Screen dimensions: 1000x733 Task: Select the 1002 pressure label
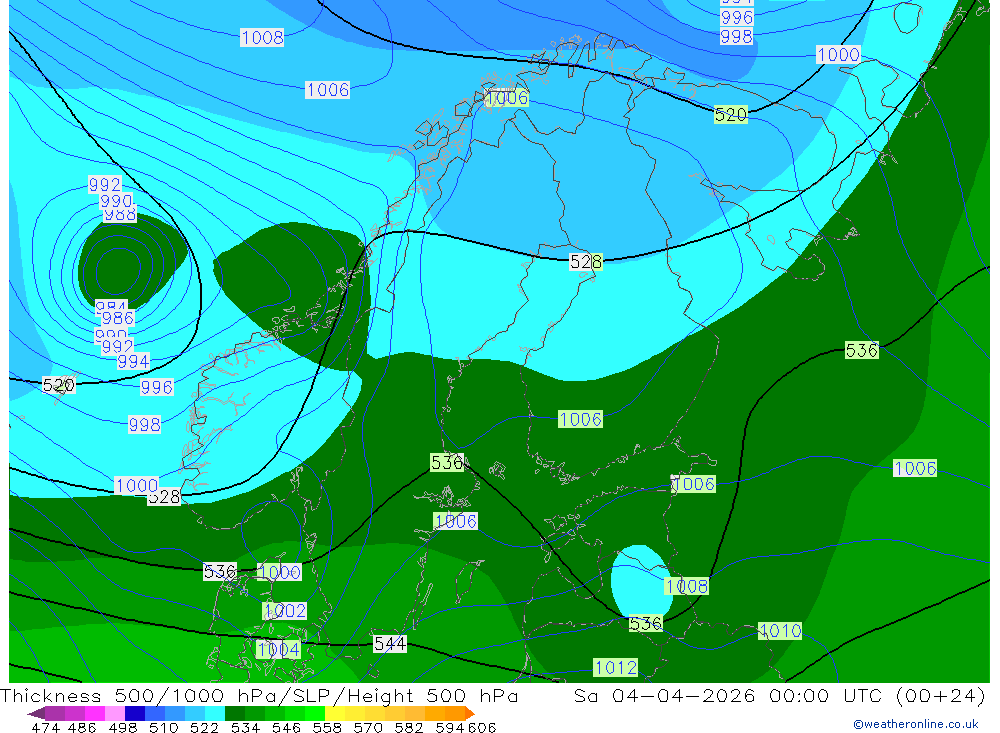(284, 611)
